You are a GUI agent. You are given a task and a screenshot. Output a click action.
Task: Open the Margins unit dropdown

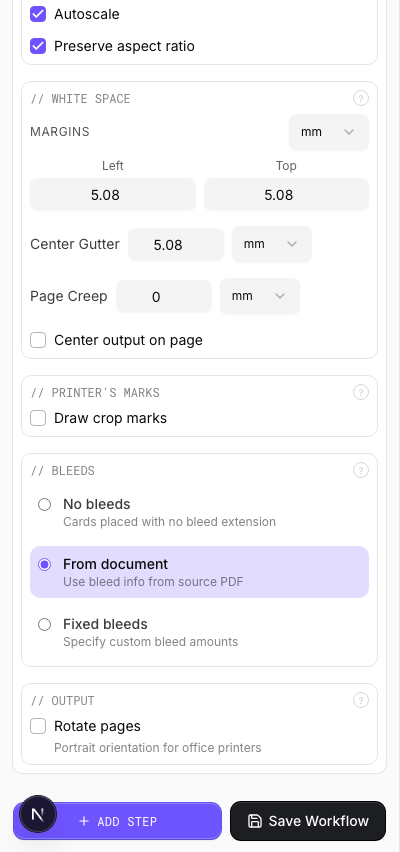[x=329, y=132]
